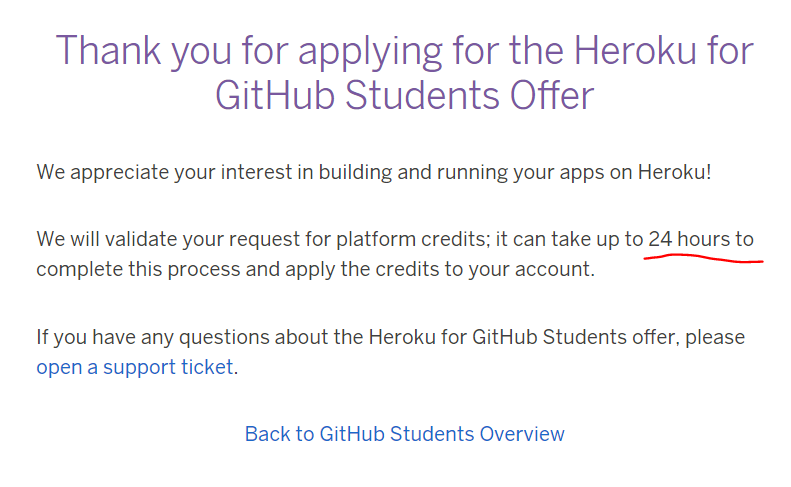Click the 'Thank you for applying' heading line
This screenshot has width=791, height=487.
(405, 51)
